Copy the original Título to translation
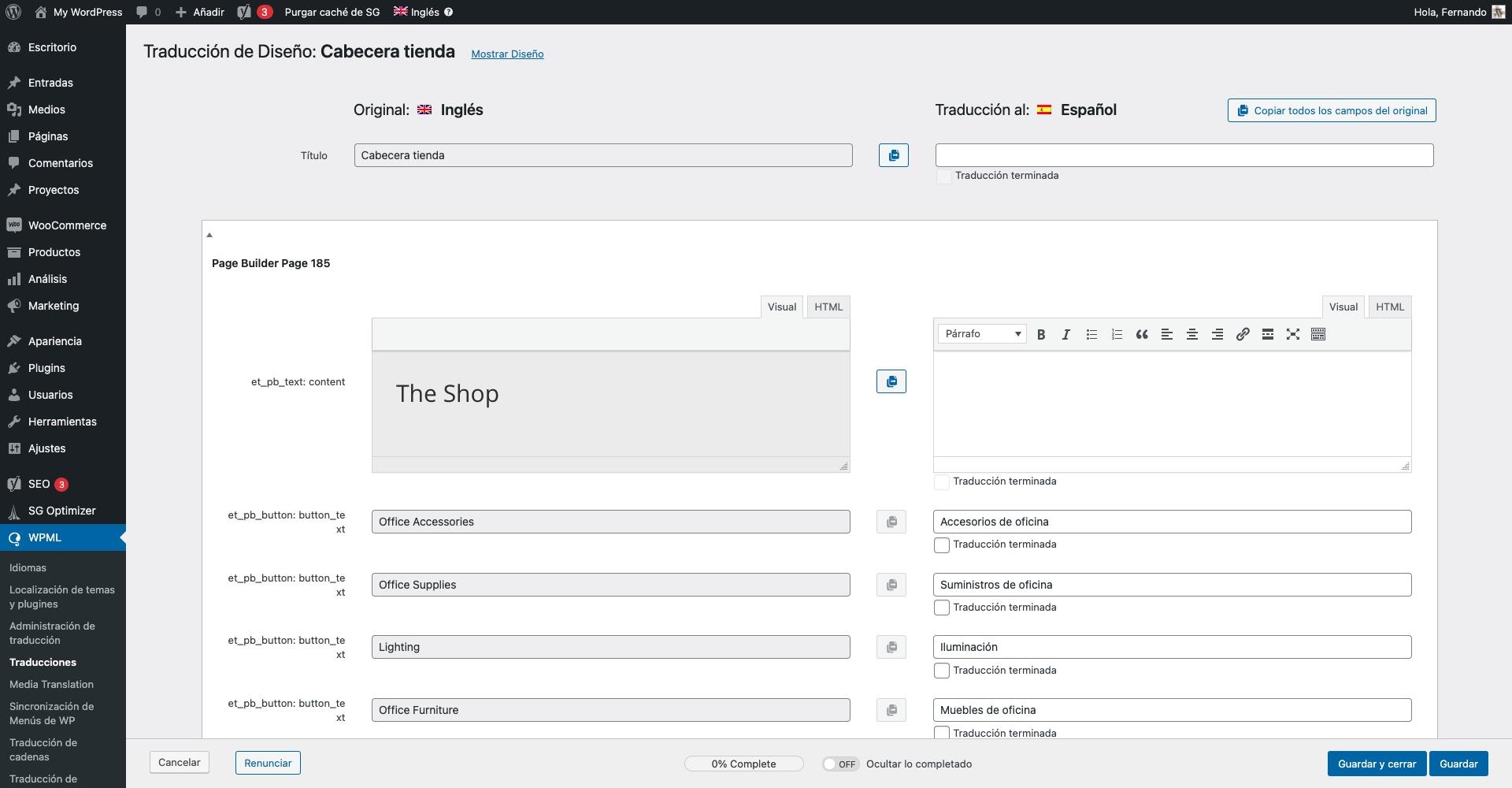The height and width of the screenshot is (788, 1512). tap(893, 155)
